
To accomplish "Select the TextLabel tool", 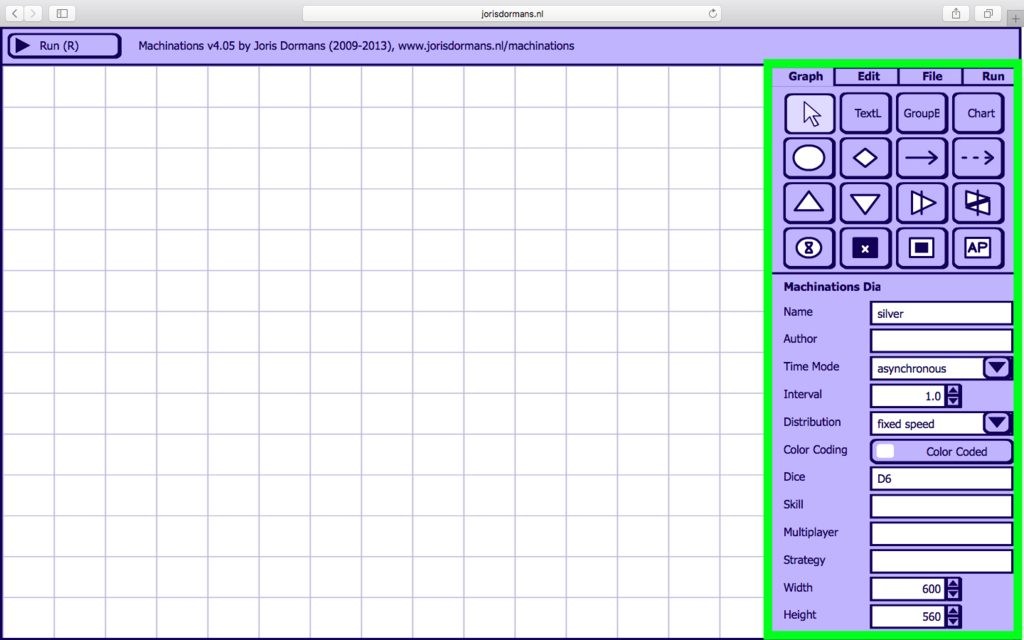I will point(865,114).
